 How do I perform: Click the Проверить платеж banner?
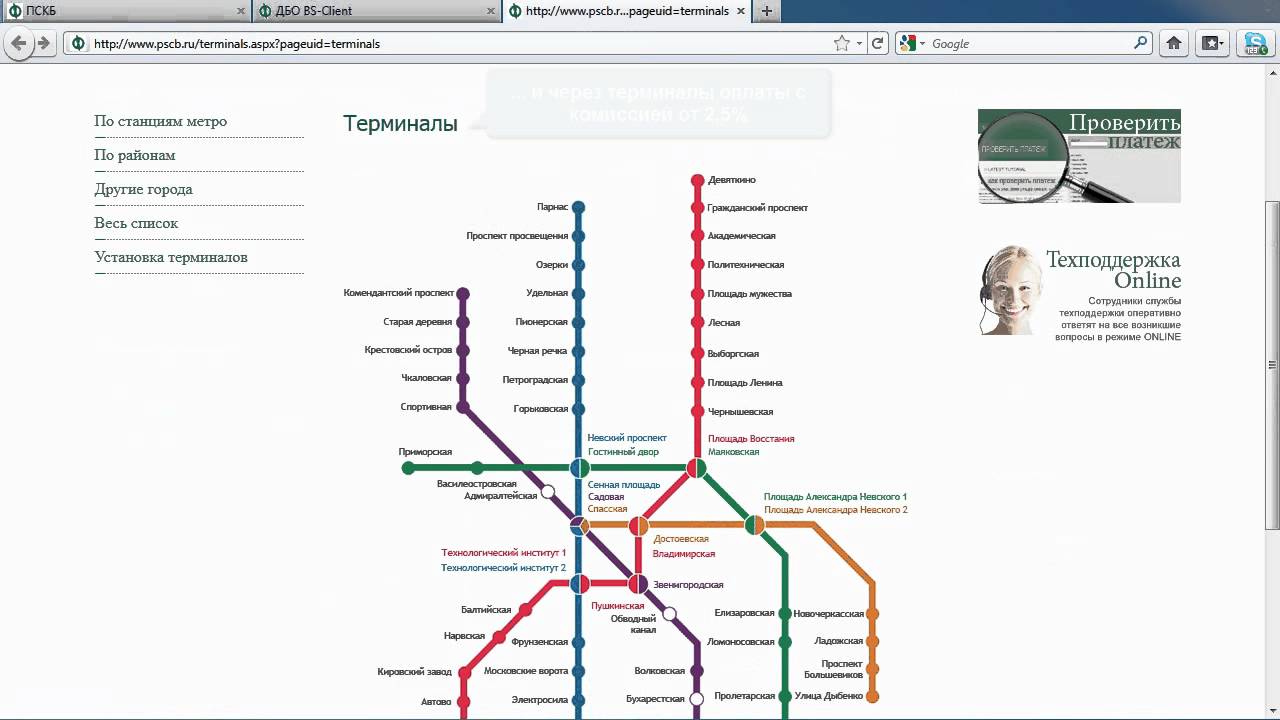point(1079,156)
